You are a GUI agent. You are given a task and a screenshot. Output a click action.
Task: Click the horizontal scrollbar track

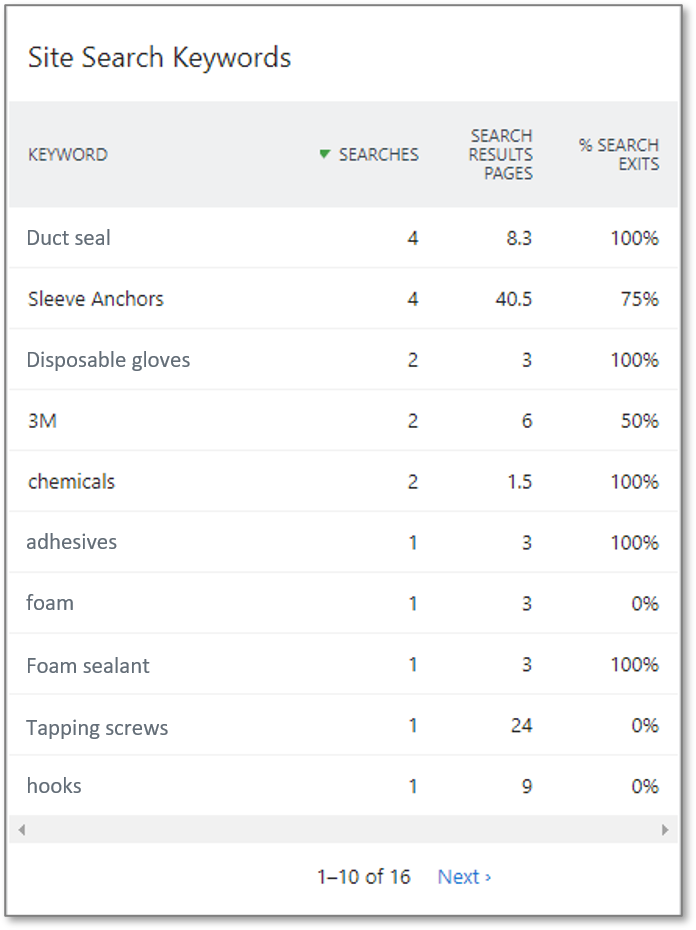tap(343, 830)
